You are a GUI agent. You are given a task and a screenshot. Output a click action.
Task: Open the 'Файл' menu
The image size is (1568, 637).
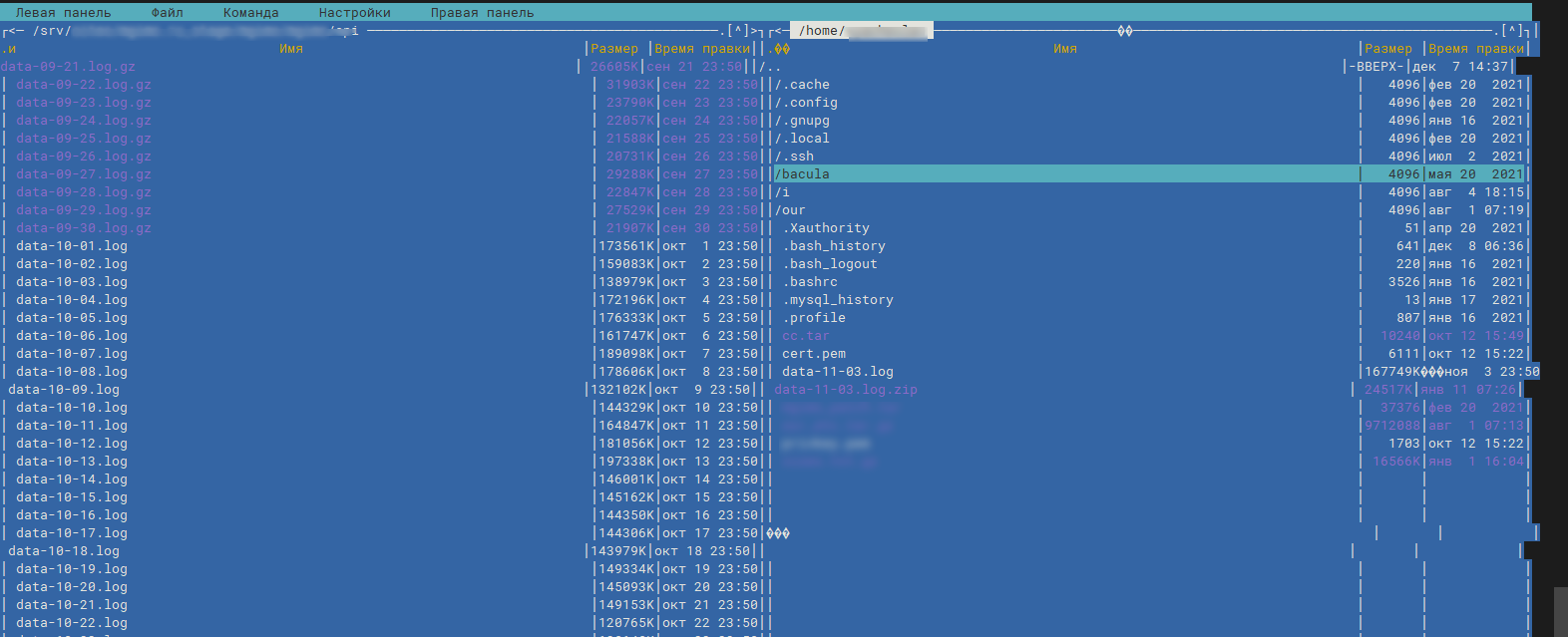(167, 13)
